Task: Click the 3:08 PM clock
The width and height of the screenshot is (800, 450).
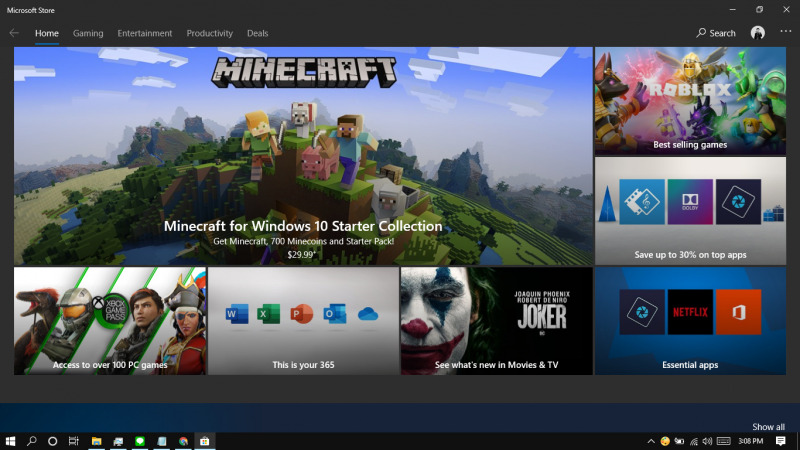Action: [751, 441]
